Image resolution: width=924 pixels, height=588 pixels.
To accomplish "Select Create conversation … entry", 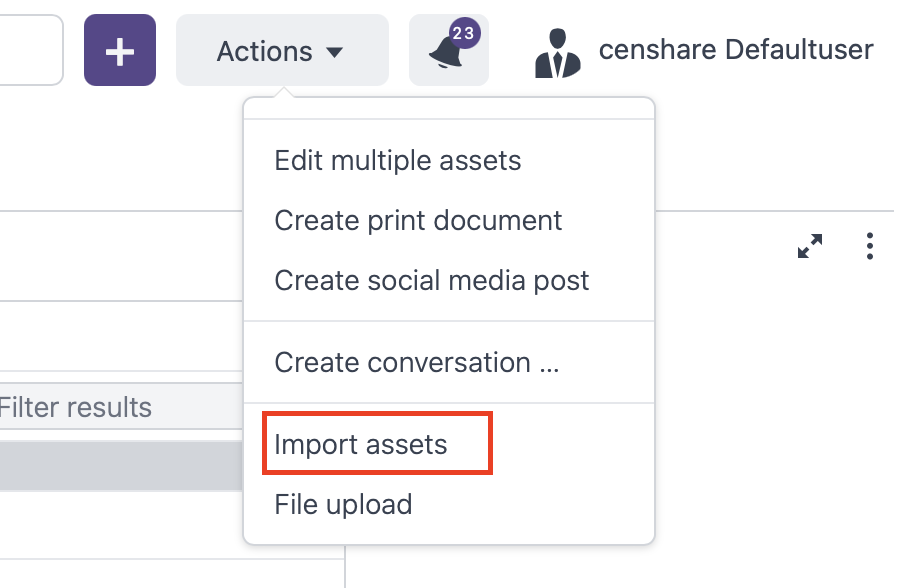I will click(x=416, y=362).
